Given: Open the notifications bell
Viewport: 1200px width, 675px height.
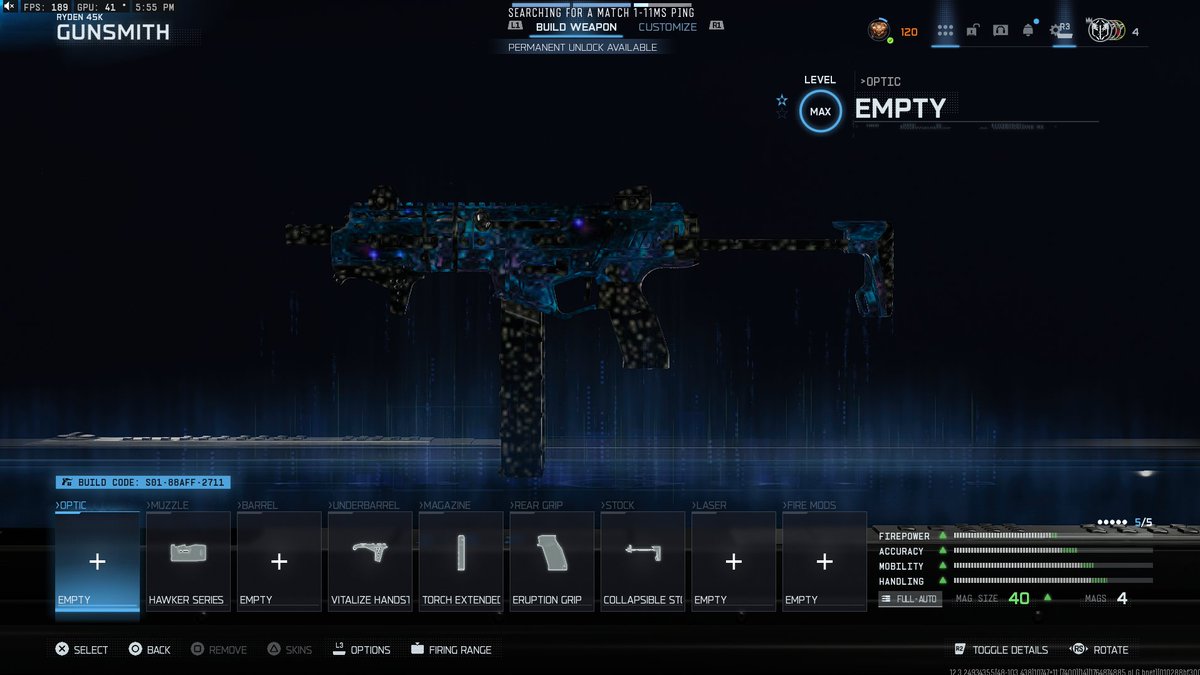Looking at the screenshot, I should pos(1028,31).
